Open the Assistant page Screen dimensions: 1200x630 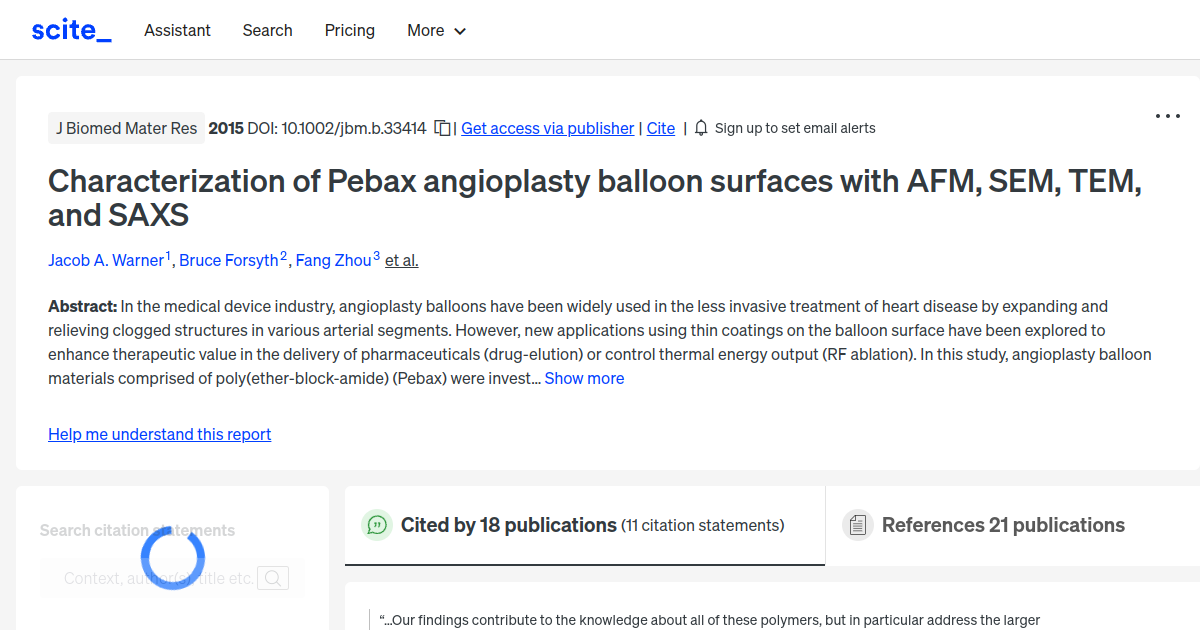pyautogui.click(x=177, y=30)
